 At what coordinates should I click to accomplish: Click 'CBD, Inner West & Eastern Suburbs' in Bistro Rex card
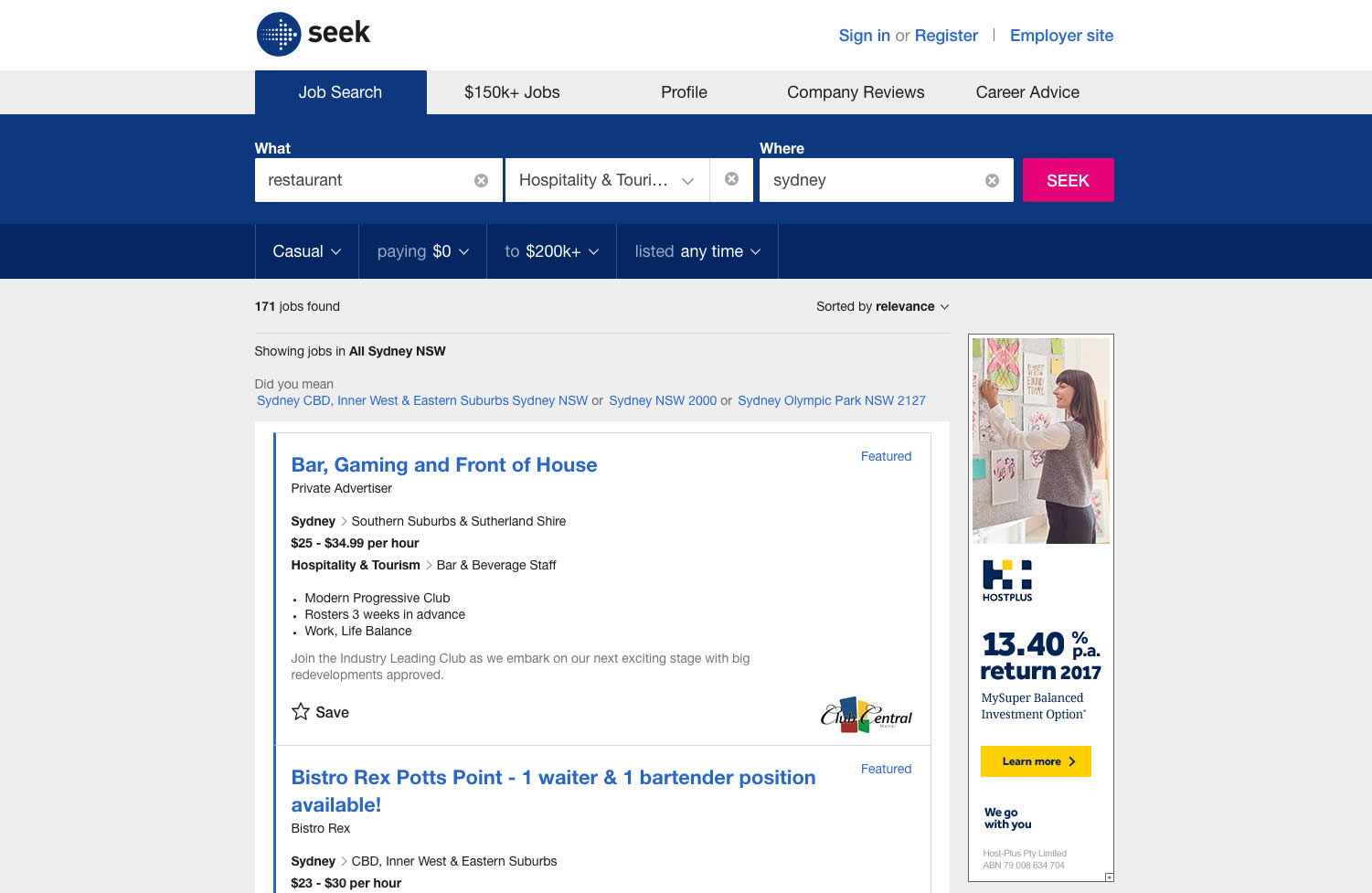tap(454, 861)
